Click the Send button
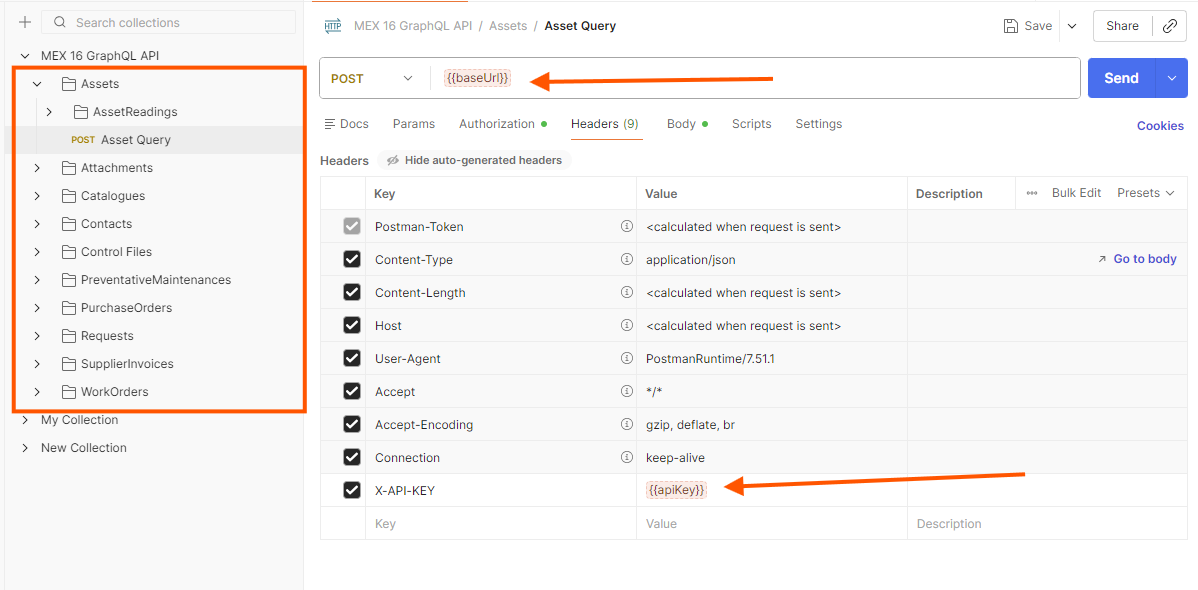Viewport: 1198px width, 590px height. click(x=1120, y=78)
